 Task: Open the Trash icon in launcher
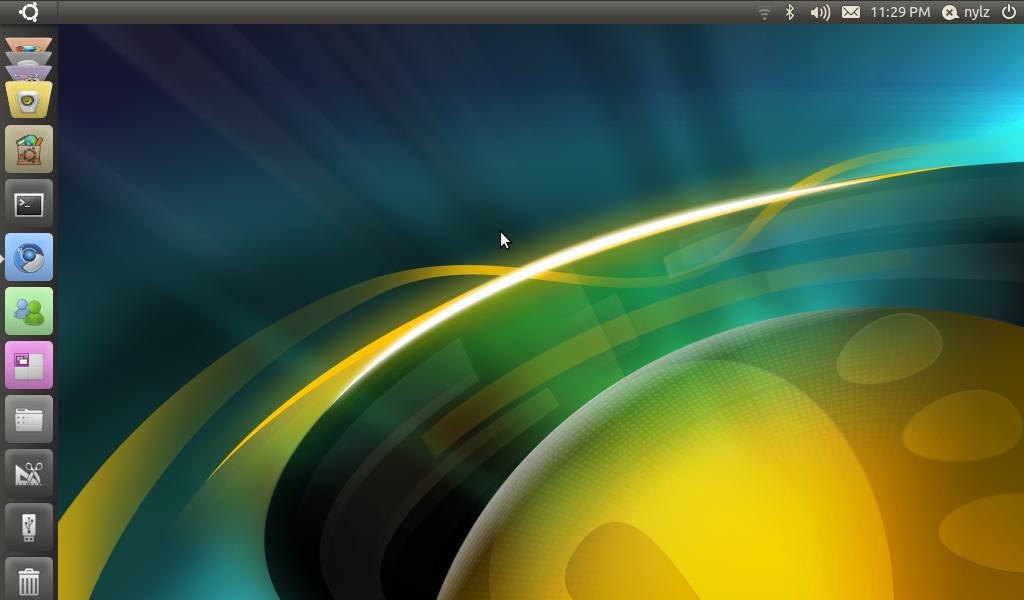click(29, 579)
